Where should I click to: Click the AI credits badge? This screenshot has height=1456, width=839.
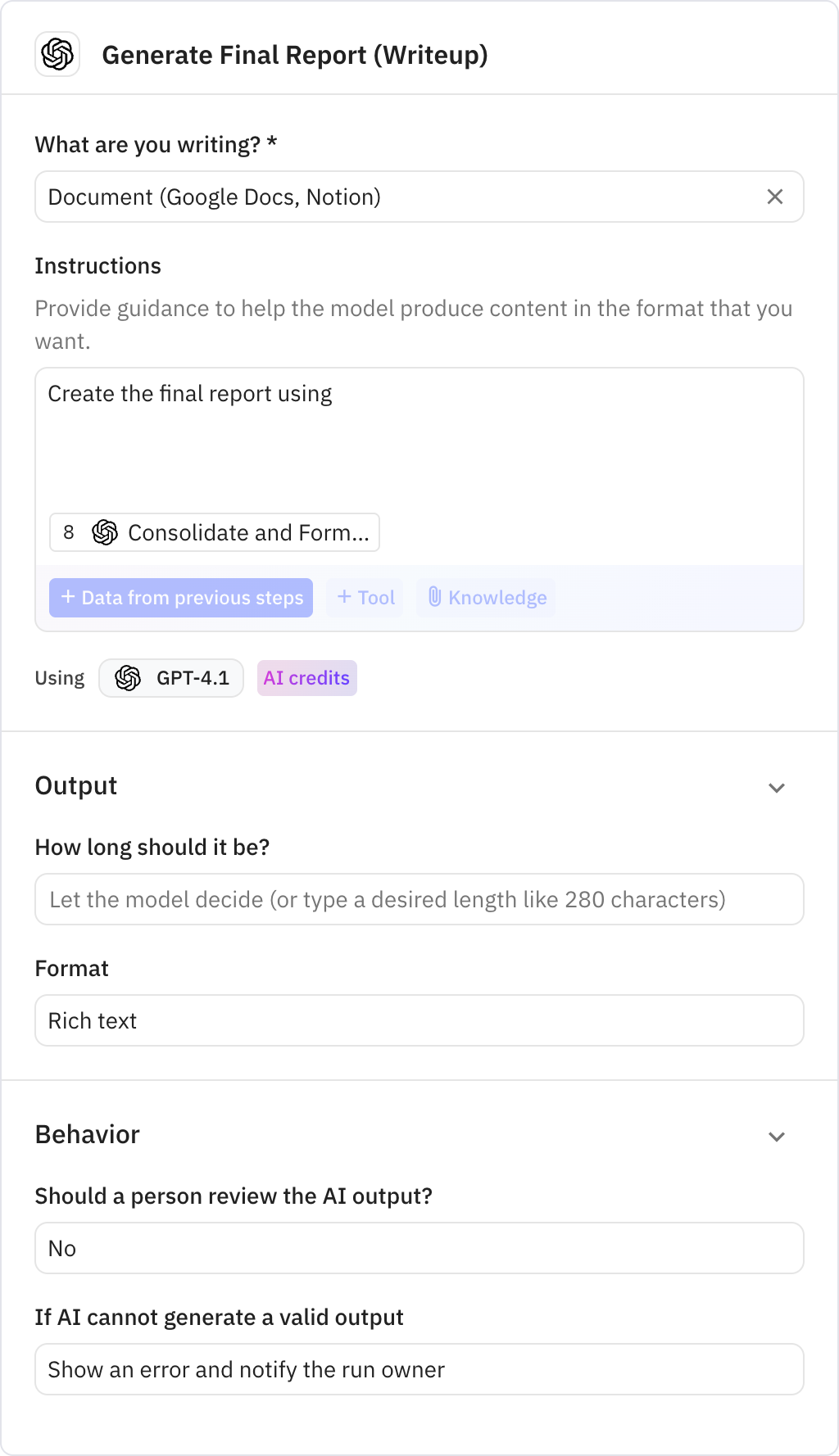pos(306,678)
